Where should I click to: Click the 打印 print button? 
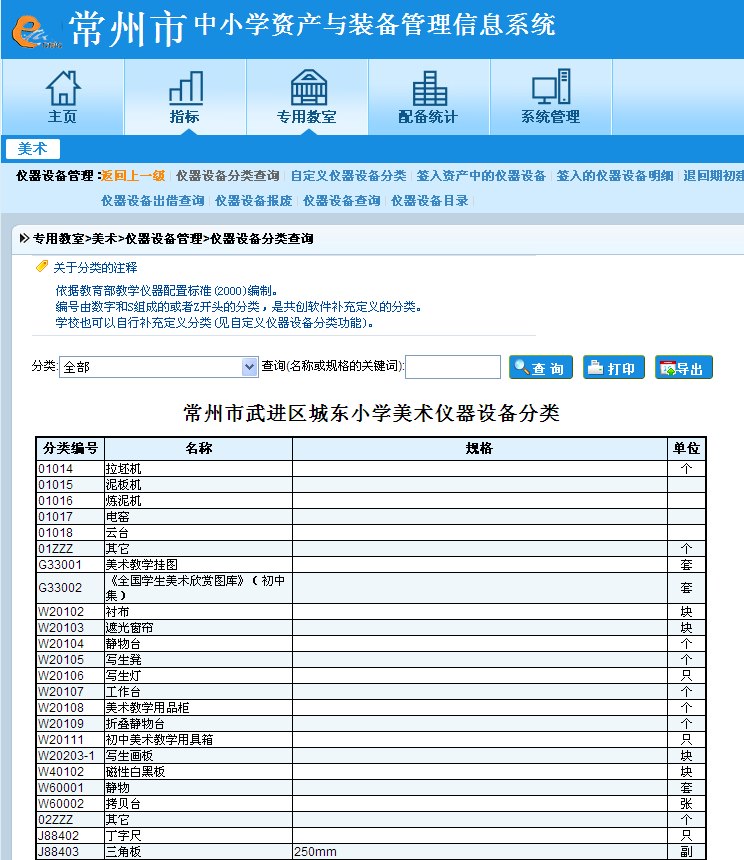click(x=614, y=367)
